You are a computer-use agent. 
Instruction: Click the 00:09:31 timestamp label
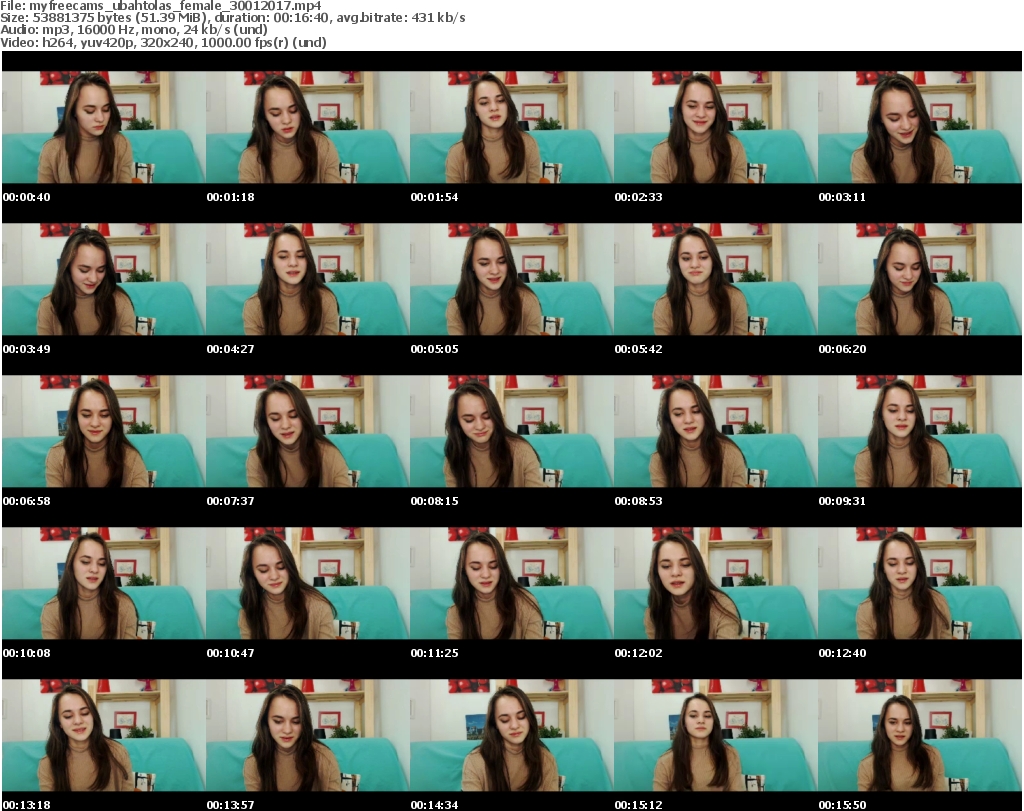point(842,501)
